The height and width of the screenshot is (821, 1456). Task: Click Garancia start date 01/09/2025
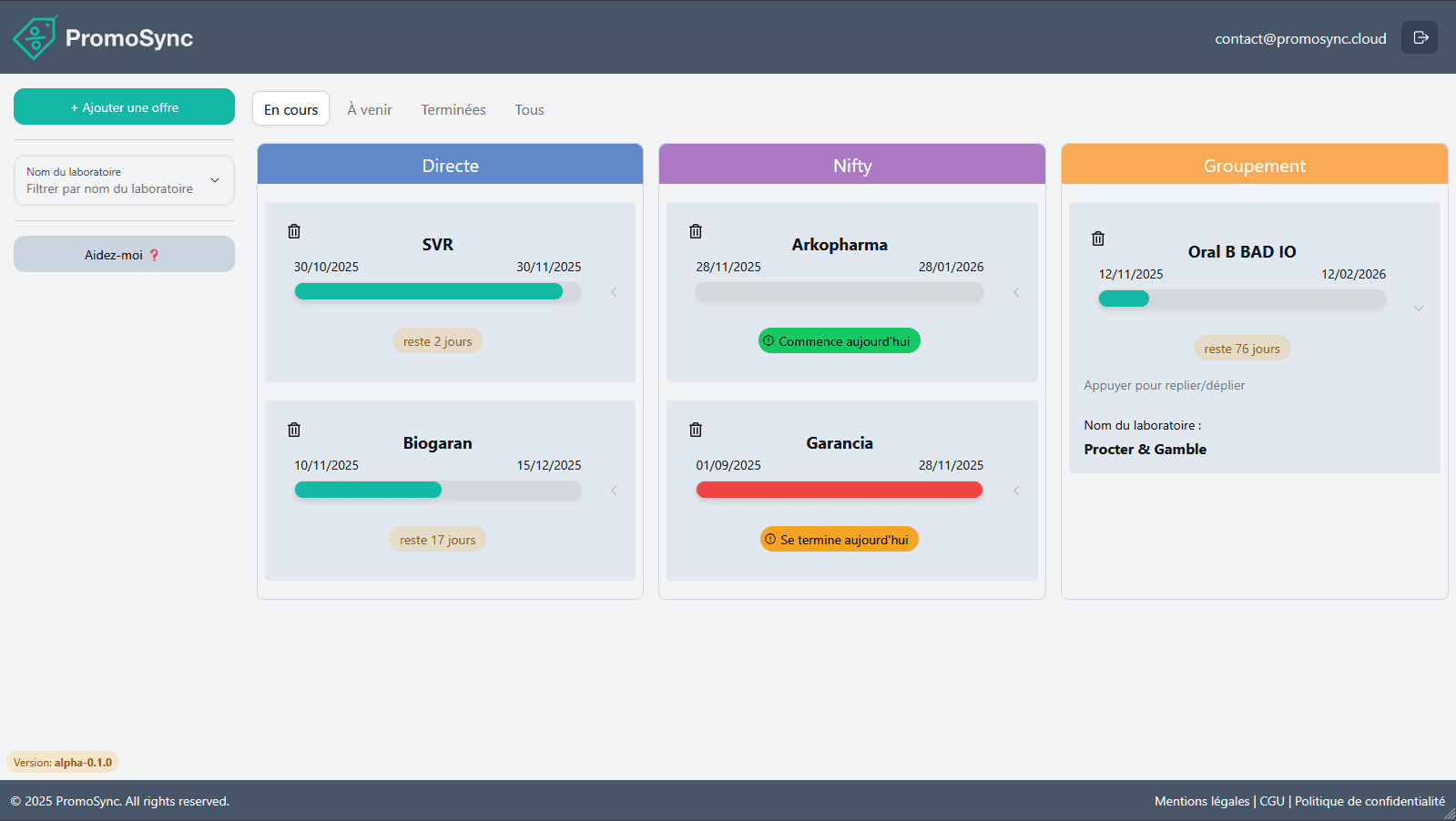pos(728,465)
